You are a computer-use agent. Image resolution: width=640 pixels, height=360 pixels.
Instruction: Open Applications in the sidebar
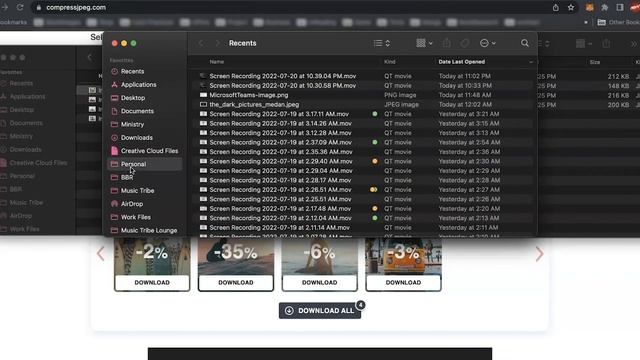pos(138,84)
